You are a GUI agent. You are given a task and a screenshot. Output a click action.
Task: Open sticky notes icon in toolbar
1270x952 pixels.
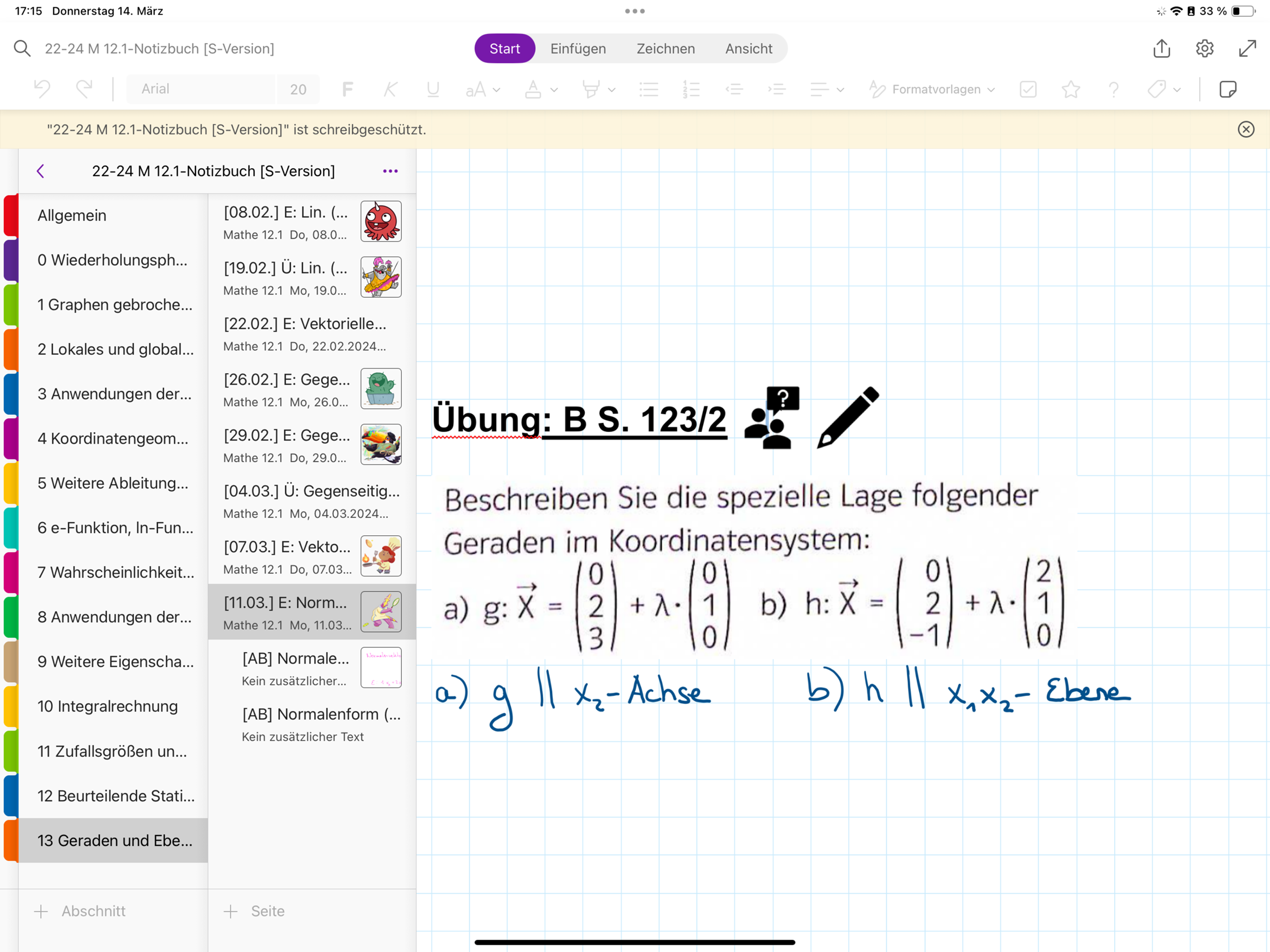(x=1227, y=89)
